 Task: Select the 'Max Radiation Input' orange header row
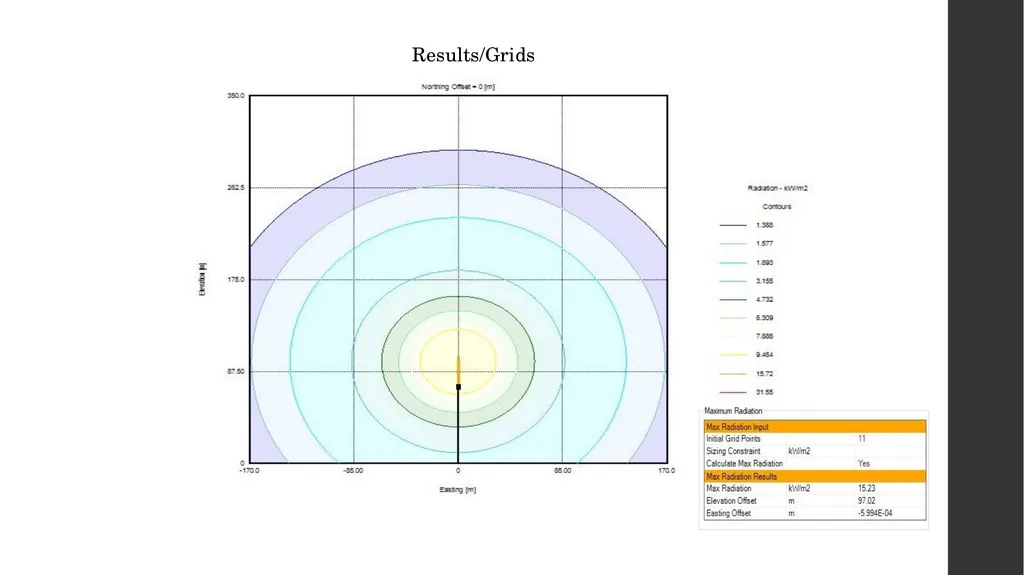(814, 427)
